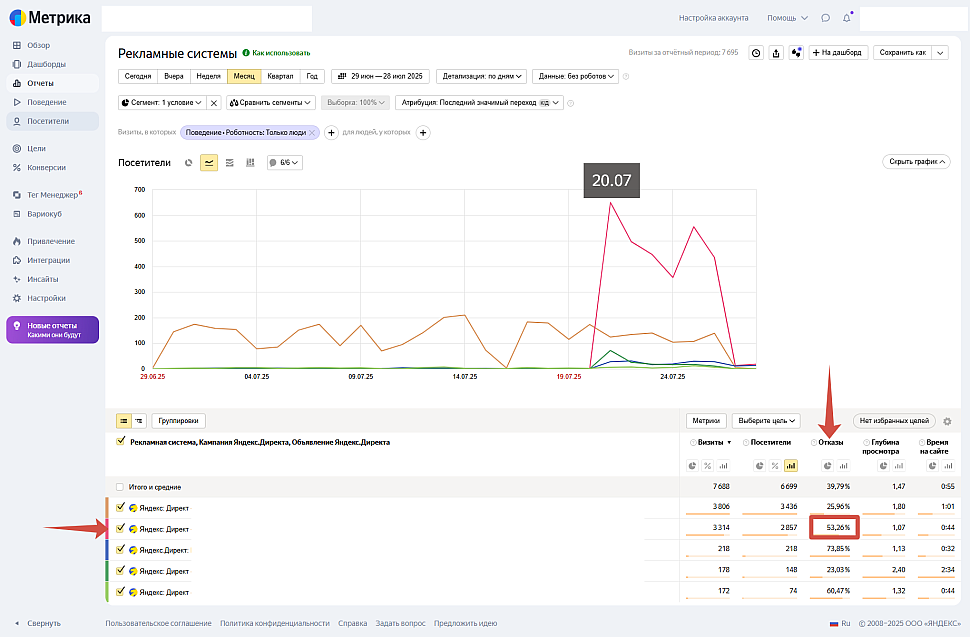Select the line chart view
The image size is (970, 637).
coord(209,163)
